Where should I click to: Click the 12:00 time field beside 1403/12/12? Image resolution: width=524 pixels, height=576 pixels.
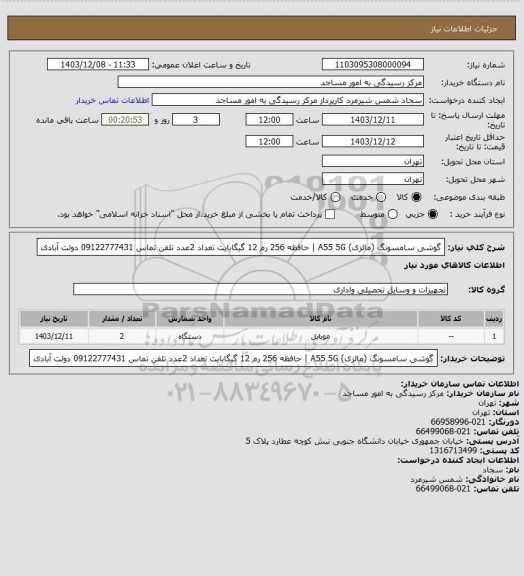coord(269,141)
